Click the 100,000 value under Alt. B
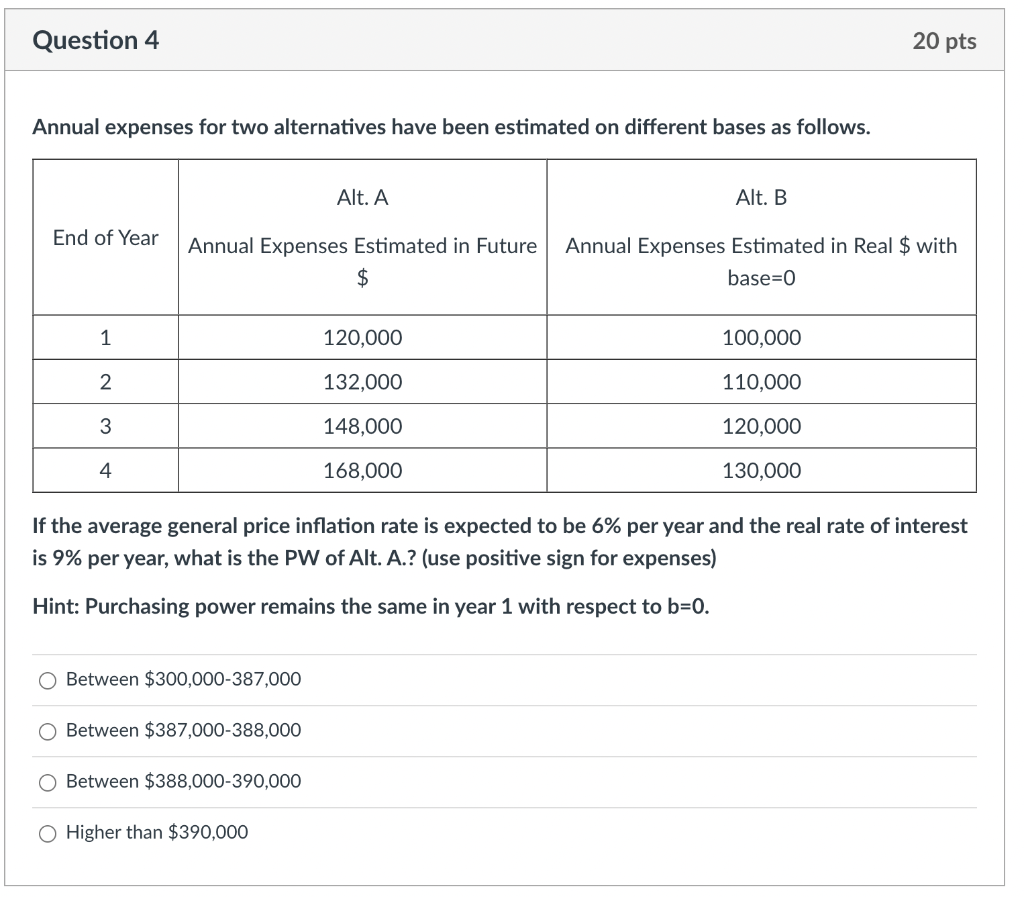Screen dimensions: 1024x897 pos(761,337)
